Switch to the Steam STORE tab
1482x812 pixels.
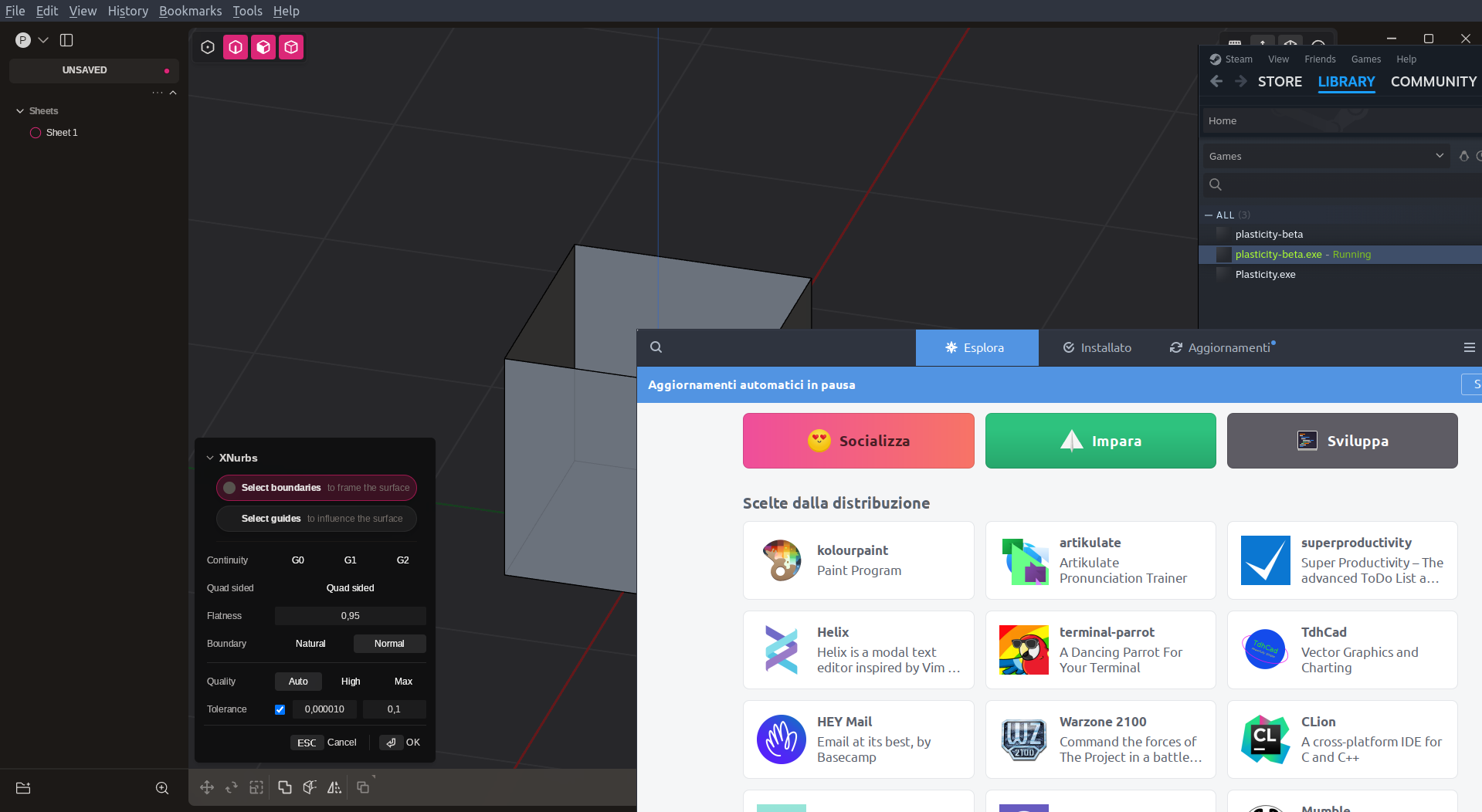[x=1280, y=81]
